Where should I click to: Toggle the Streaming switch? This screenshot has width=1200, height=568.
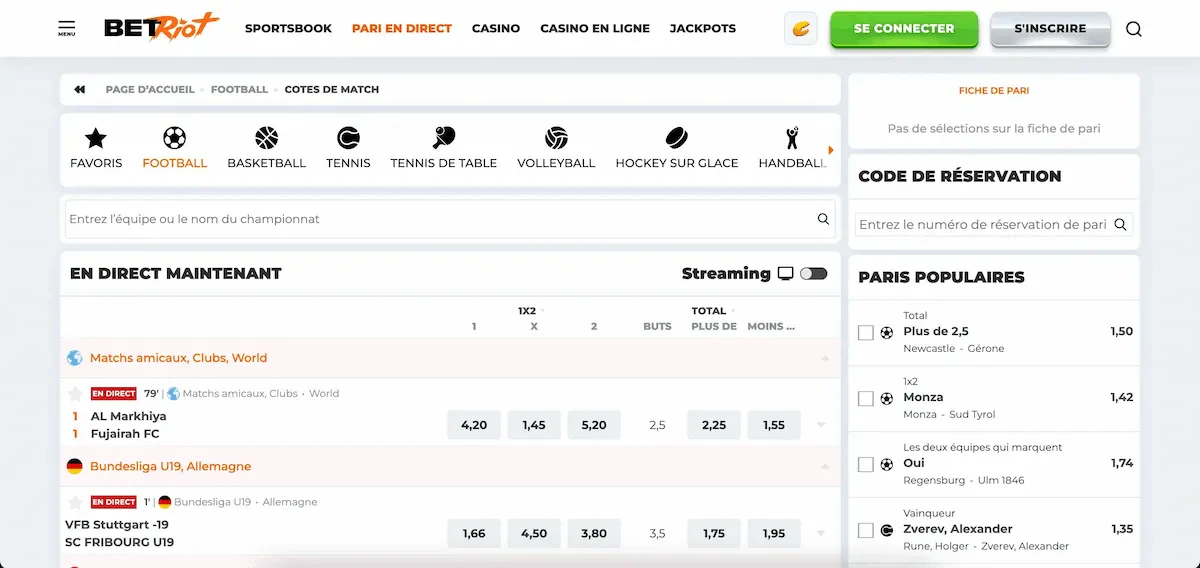813,273
